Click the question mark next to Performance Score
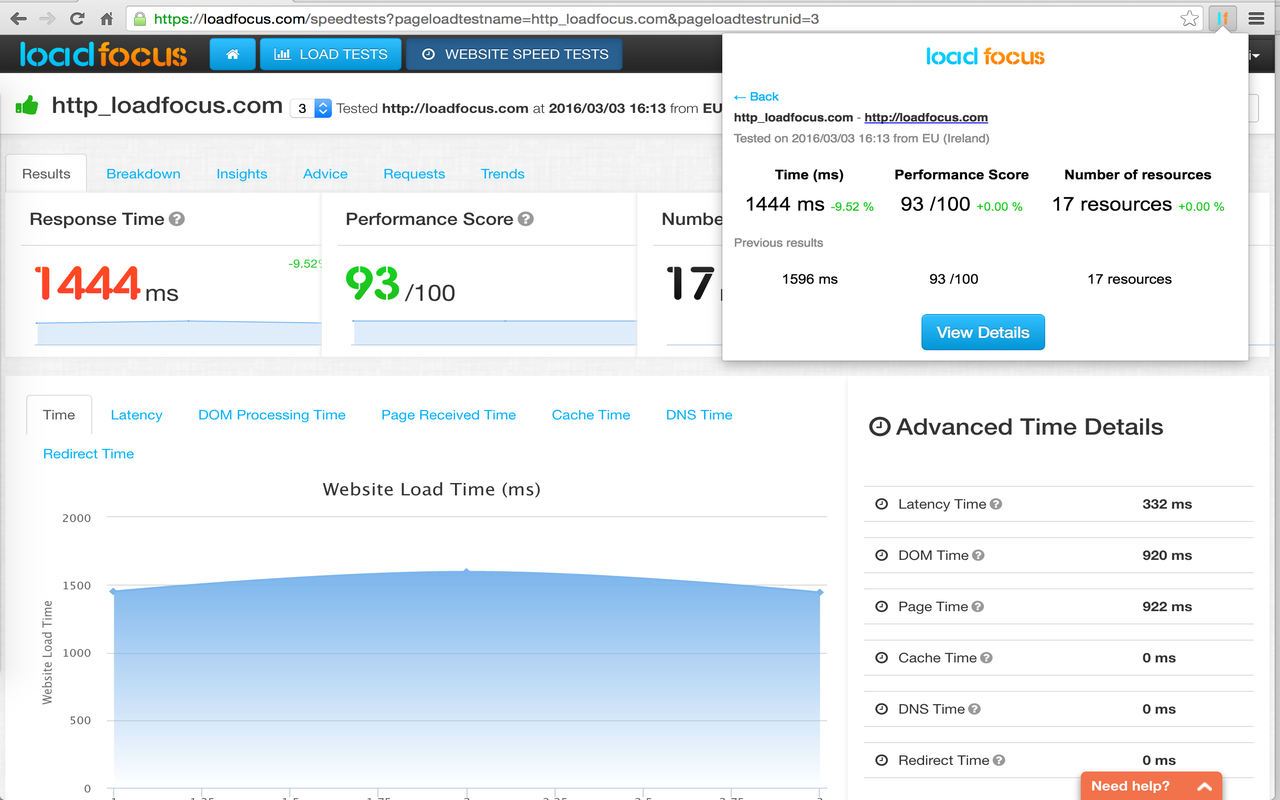The image size is (1280, 800). pyautogui.click(x=527, y=218)
